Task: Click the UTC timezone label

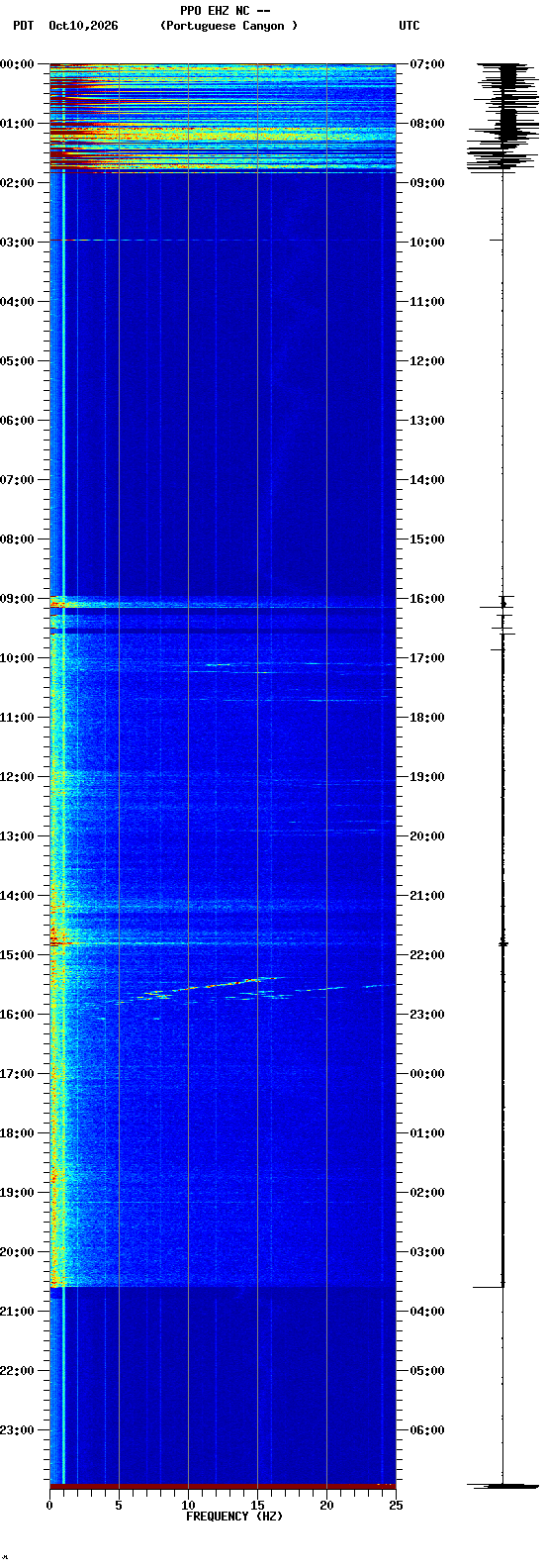Action: [409, 26]
